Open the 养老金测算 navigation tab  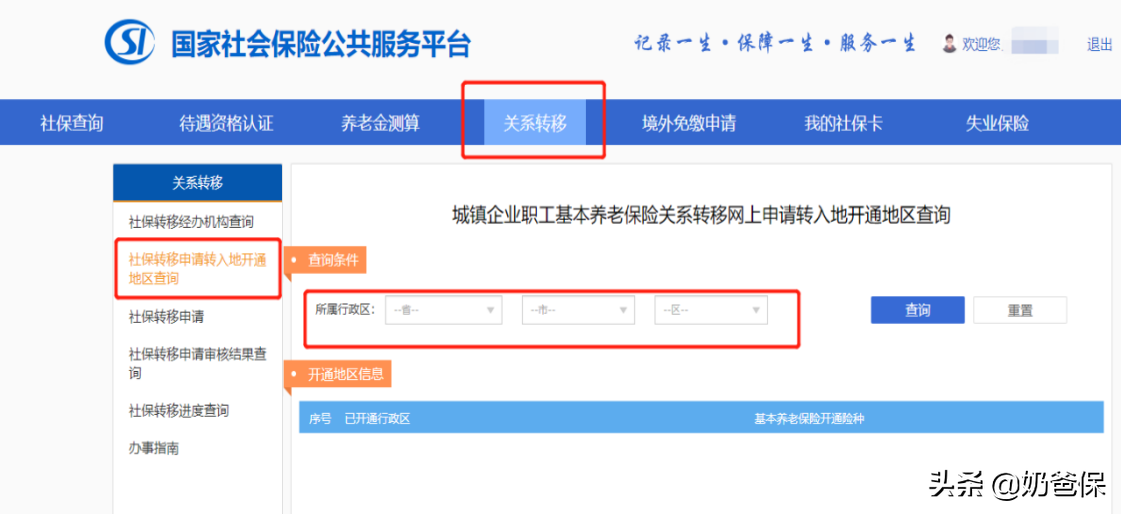pyautogui.click(x=380, y=123)
